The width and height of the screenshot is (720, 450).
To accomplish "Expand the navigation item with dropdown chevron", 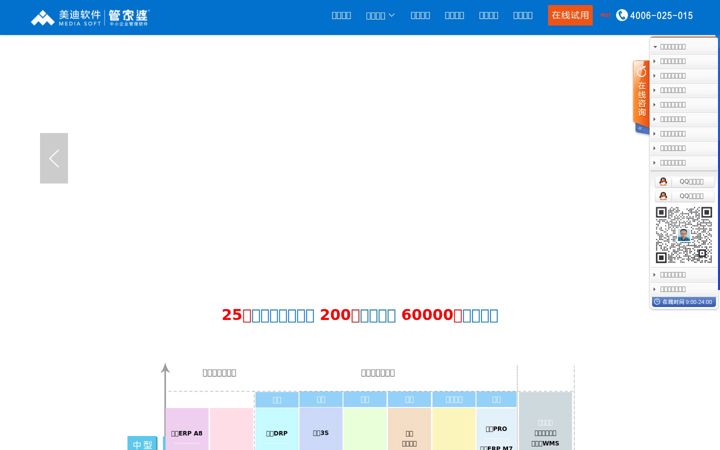I will pos(380,16).
